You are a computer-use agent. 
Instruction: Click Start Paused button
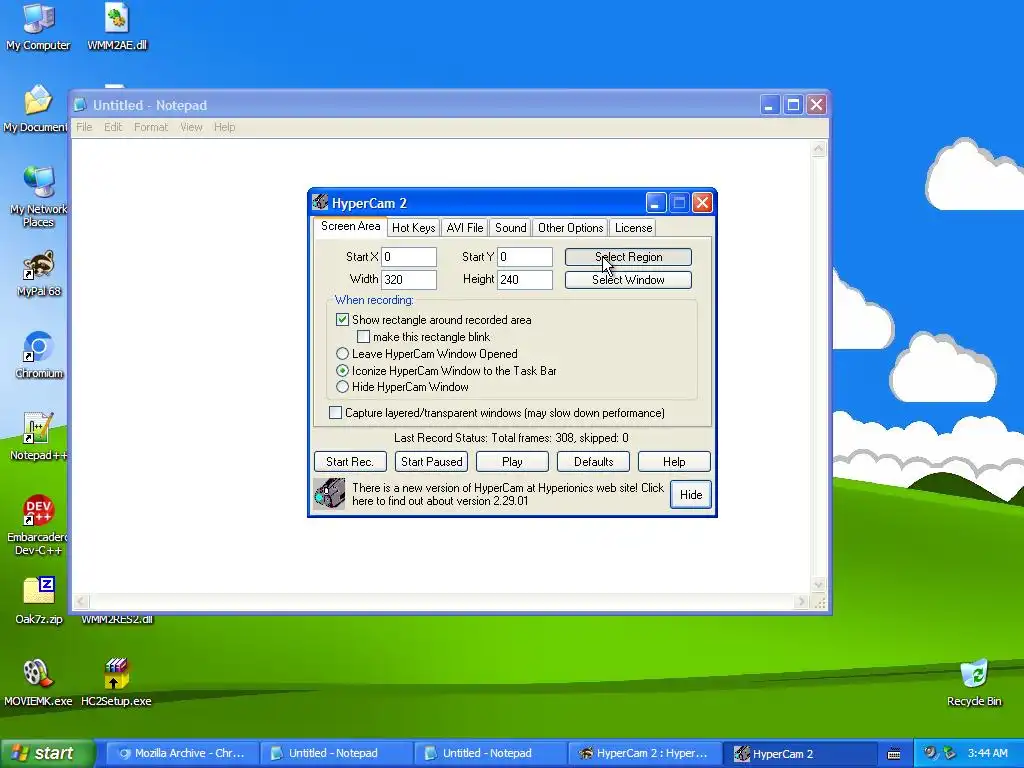432,462
